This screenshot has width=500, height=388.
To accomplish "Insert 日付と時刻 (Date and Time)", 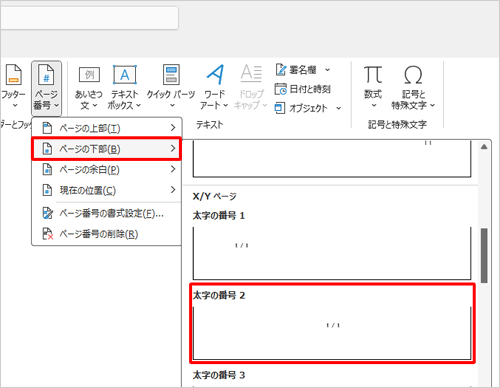I will pyautogui.click(x=303, y=89).
